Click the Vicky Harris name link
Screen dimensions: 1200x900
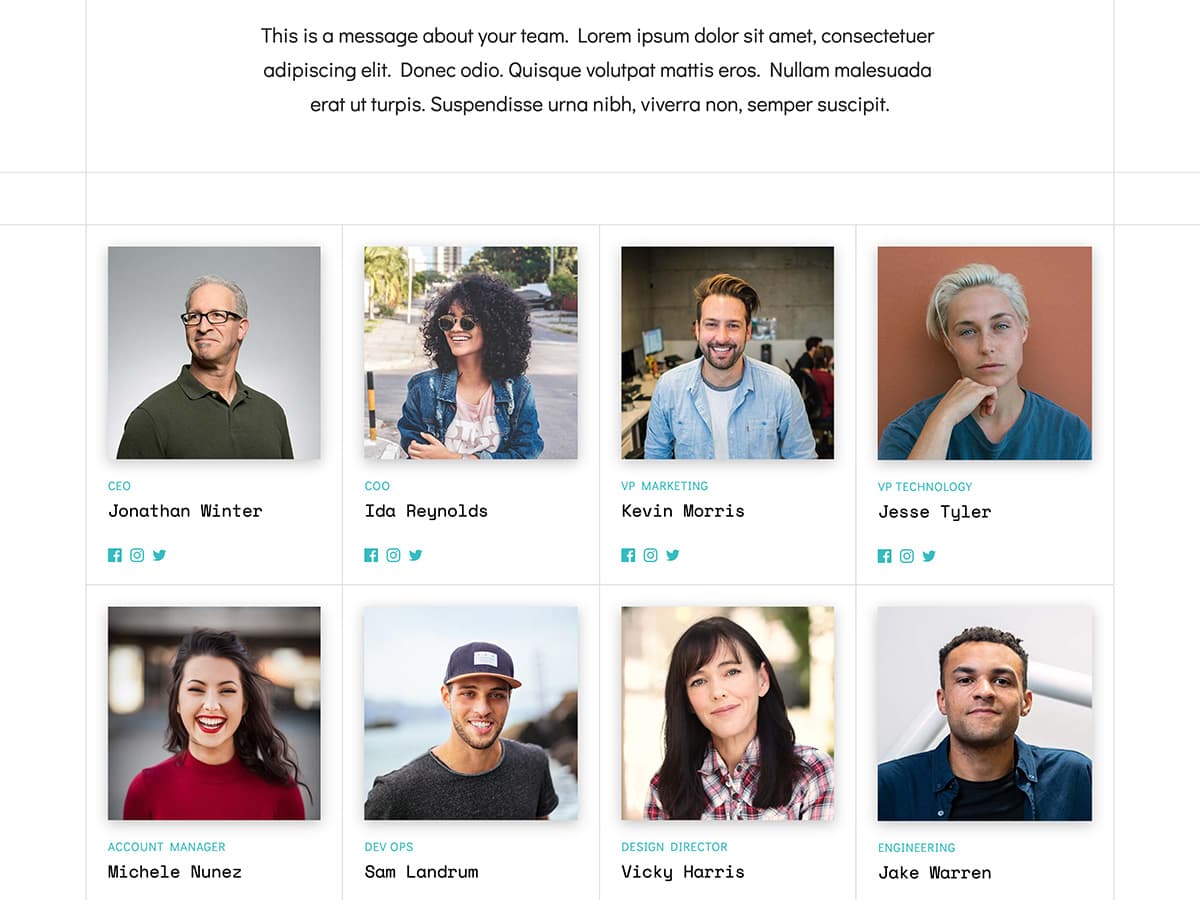[x=680, y=871]
